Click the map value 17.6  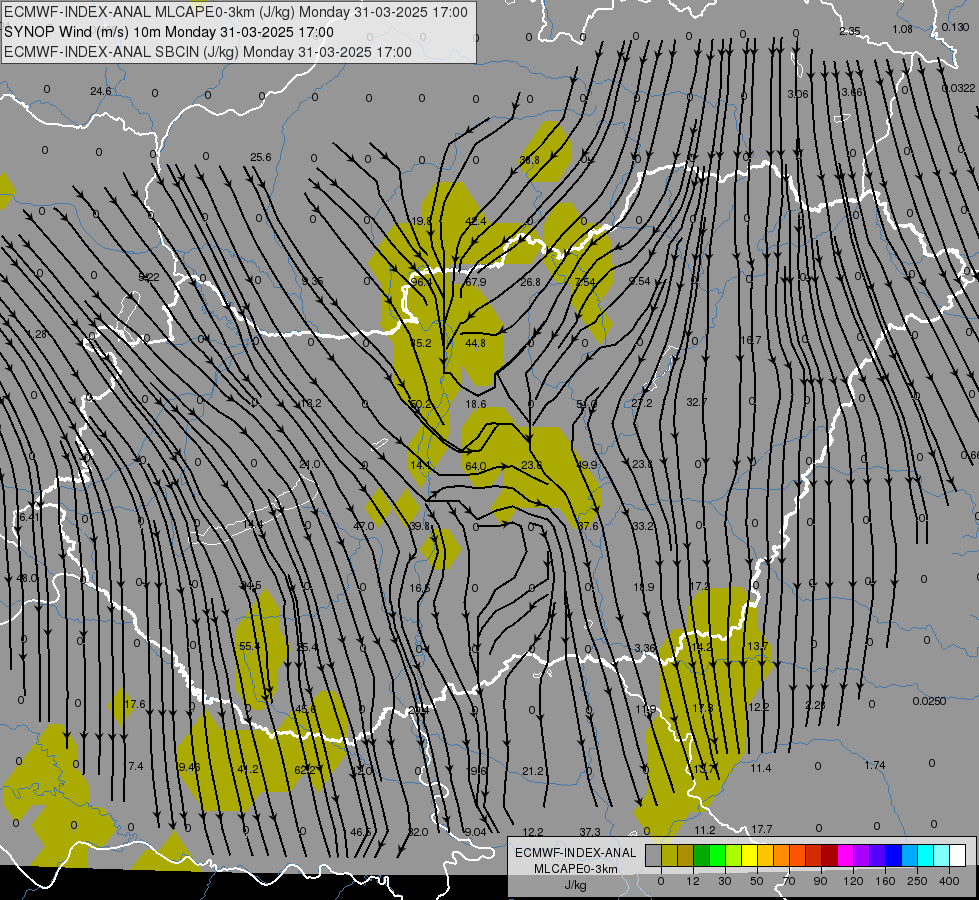click(x=134, y=705)
